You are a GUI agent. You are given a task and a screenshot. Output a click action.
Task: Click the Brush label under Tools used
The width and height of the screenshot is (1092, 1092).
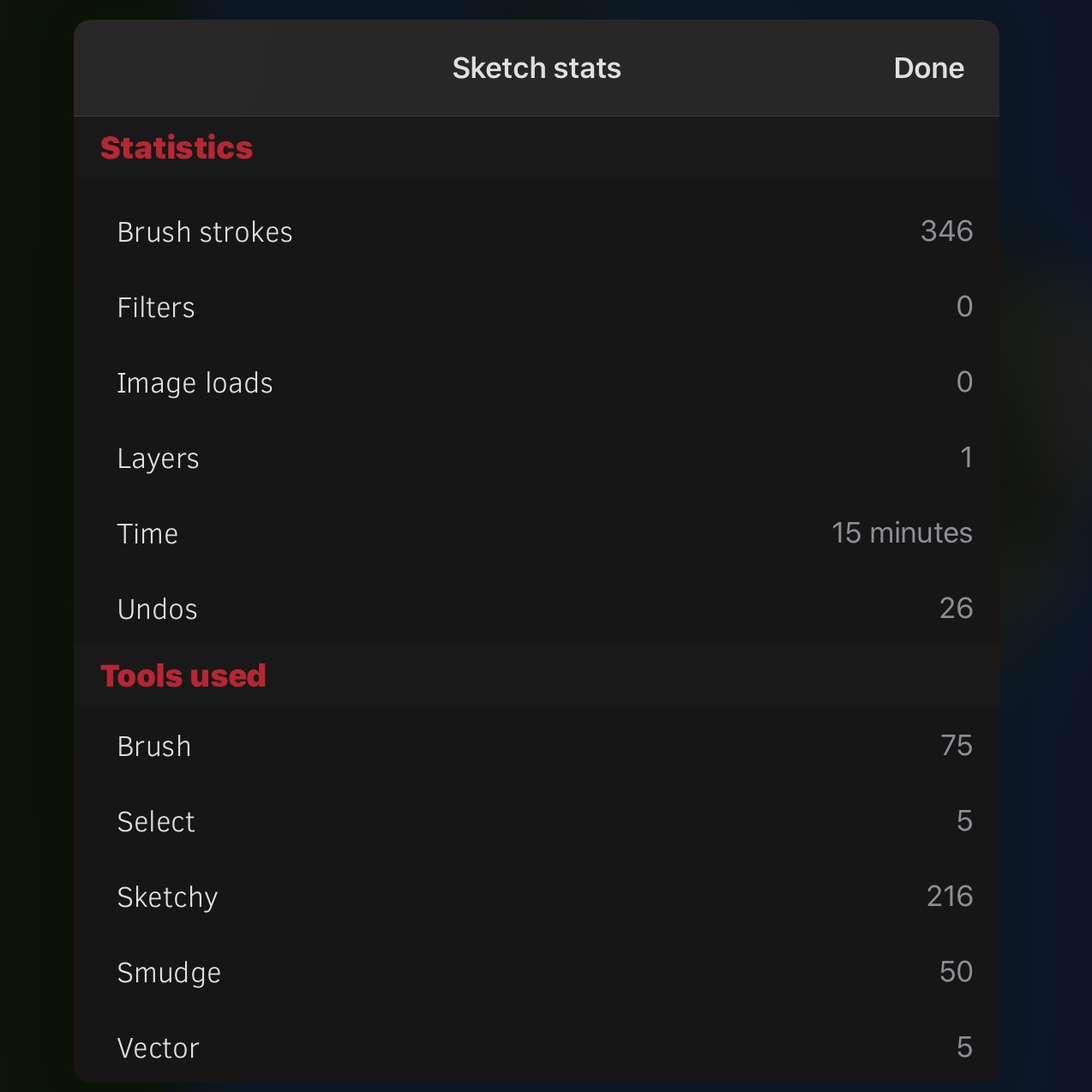(154, 747)
